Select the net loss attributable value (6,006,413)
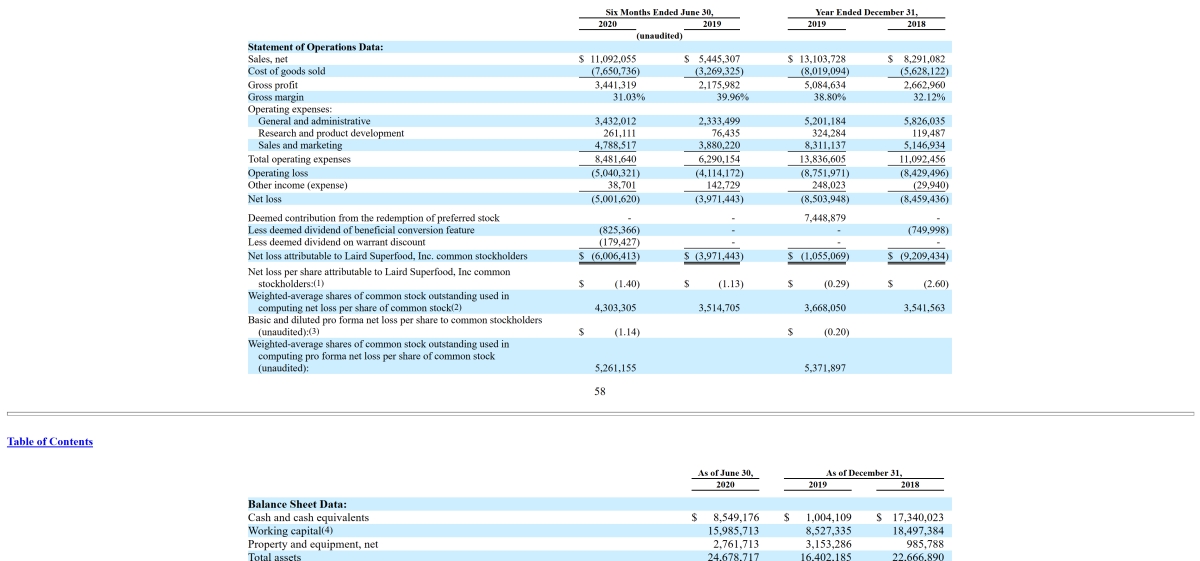Screen dimensions: 1200x561 614,256
